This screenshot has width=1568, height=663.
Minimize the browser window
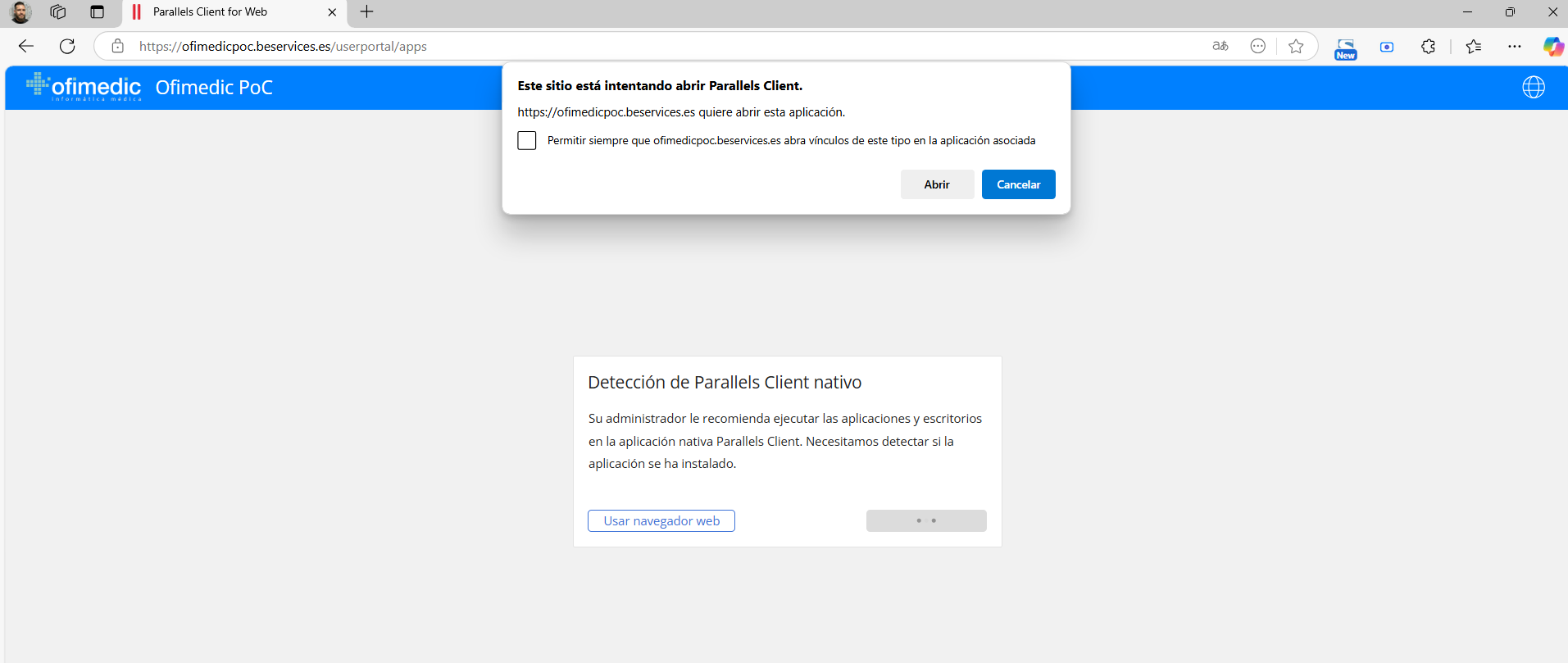click(1467, 12)
